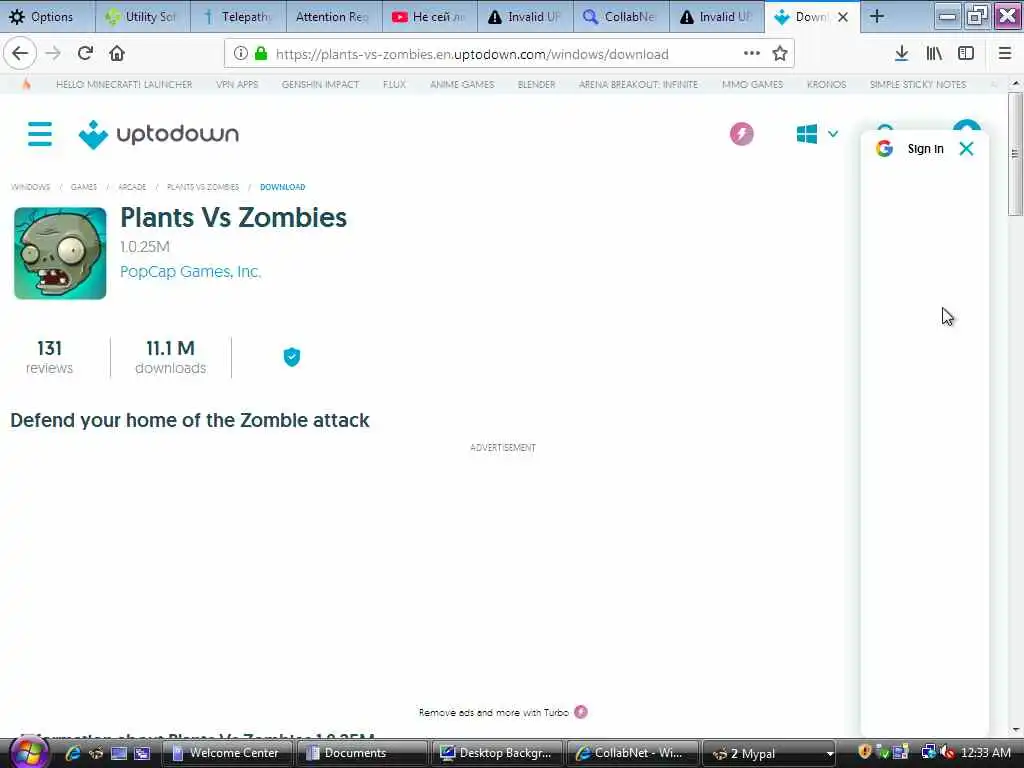Open the Windows platform selector dropdown
Viewport: 1024px width, 768px height.
[x=816, y=134]
